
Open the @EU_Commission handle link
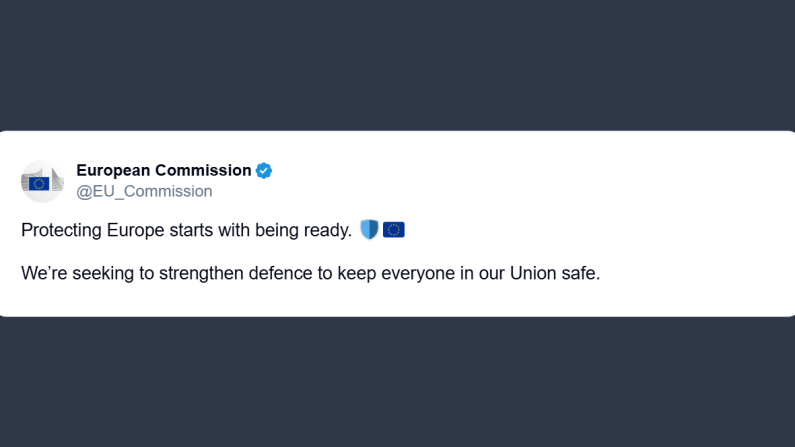pyautogui.click(x=144, y=191)
